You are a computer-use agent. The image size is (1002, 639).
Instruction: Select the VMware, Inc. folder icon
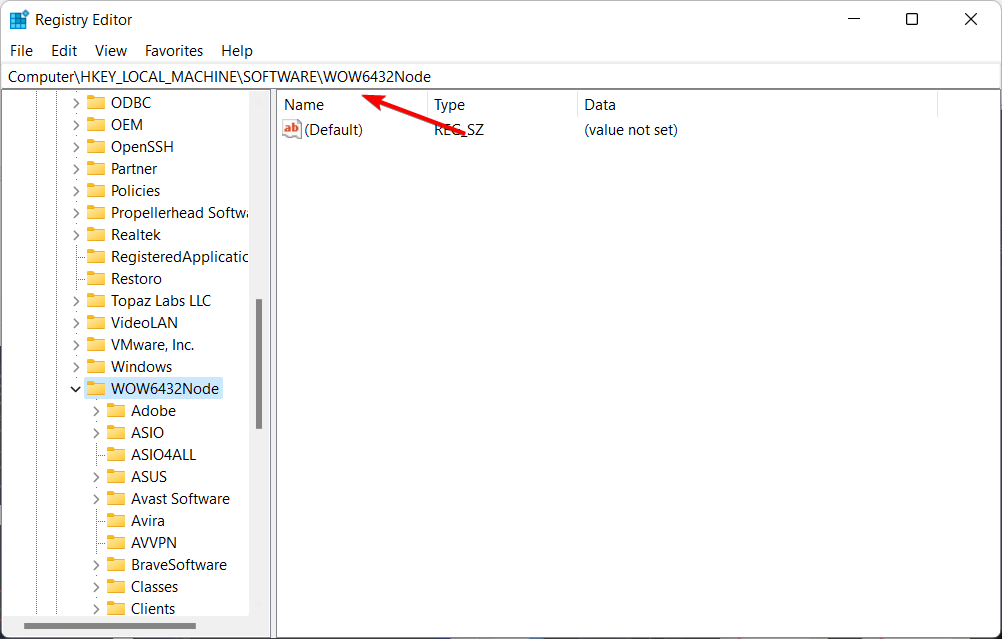(x=96, y=344)
